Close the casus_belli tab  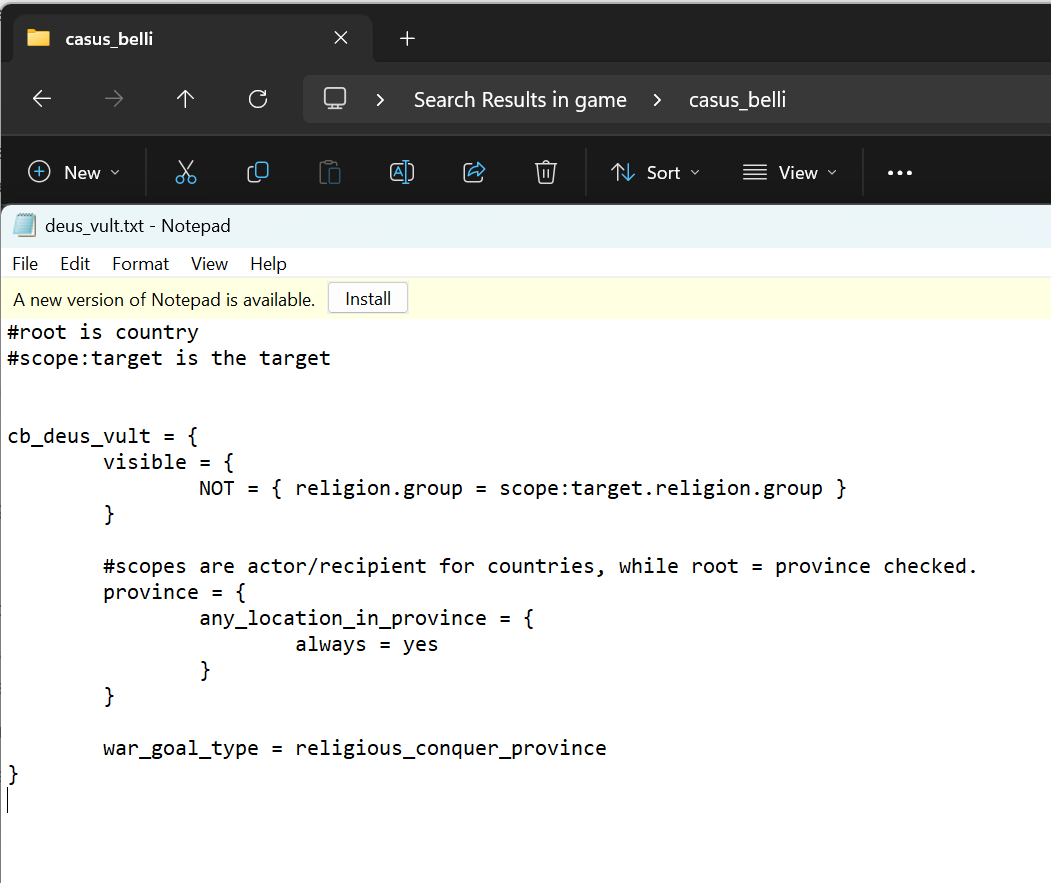[x=341, y=38]
